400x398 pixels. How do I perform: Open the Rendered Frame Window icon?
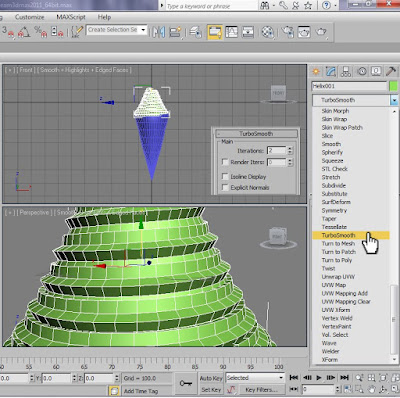pos(304,32)
